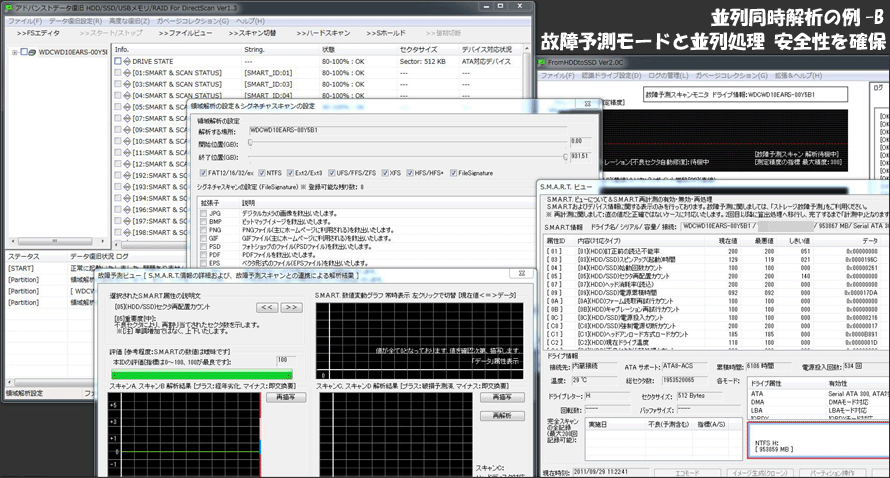The width and height of the screenshot is (890, 478).
Task: Enable PDF signature extension checkbox
Action: point(203,255)
